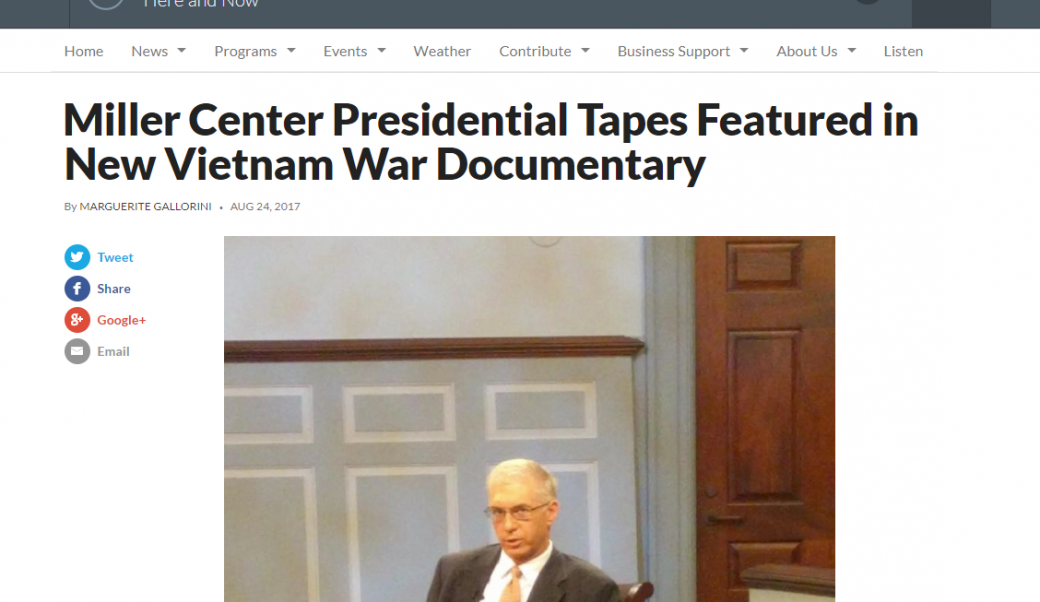The width and height of the screenshot is (1040, 602).
Task: Expand the Programs dropdown arrow
Action: [x=291, y=51]
